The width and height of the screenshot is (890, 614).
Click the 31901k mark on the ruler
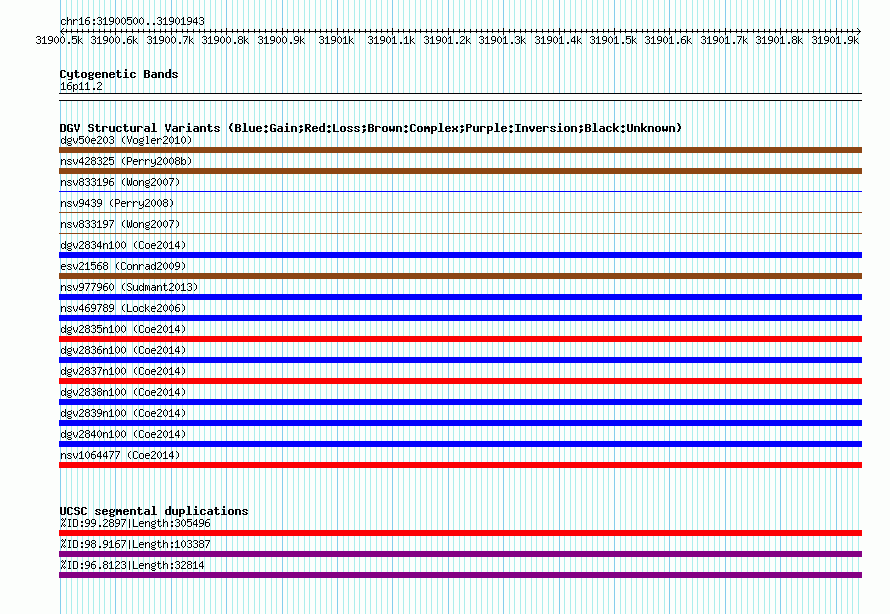(x=336, y=40)
